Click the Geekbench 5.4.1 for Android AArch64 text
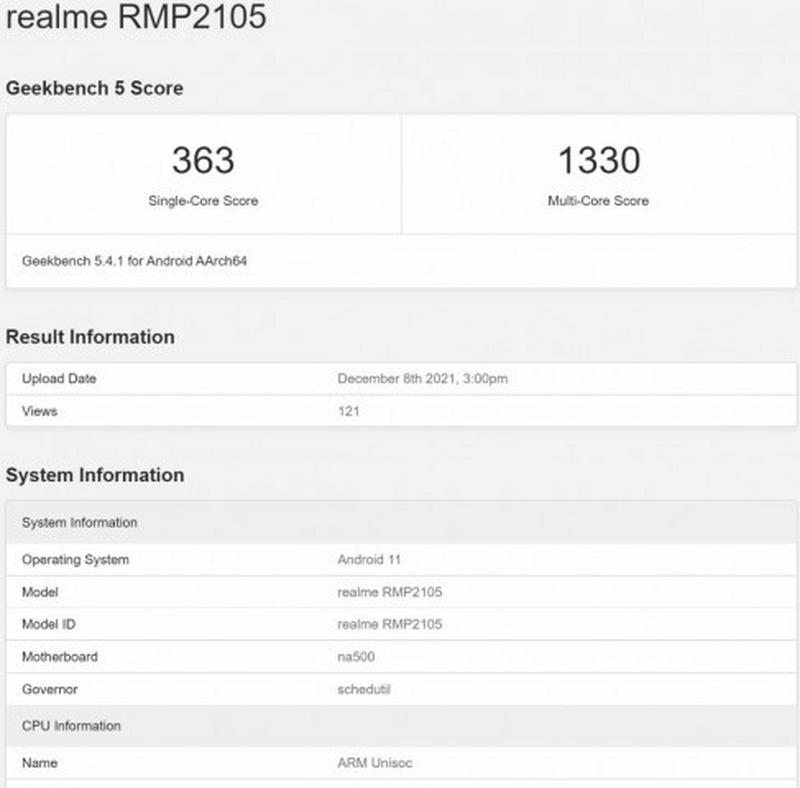800x788 pixels. (134, 261)
